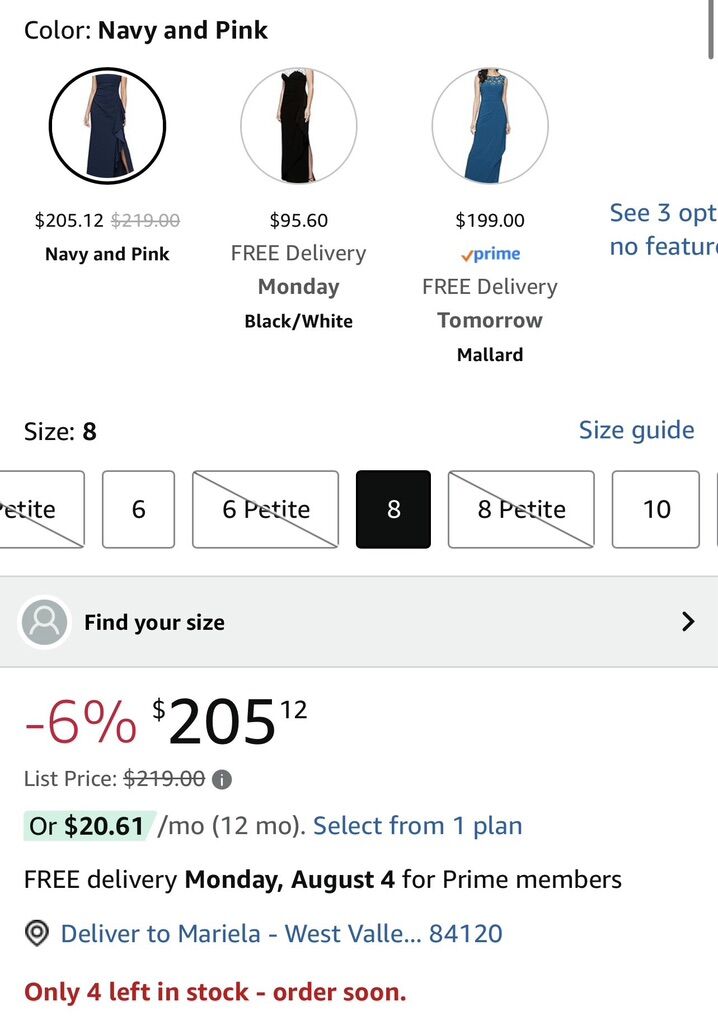Click the Prime badge under $199.00
718x1020 pixels.
click(x=490, y=254)
